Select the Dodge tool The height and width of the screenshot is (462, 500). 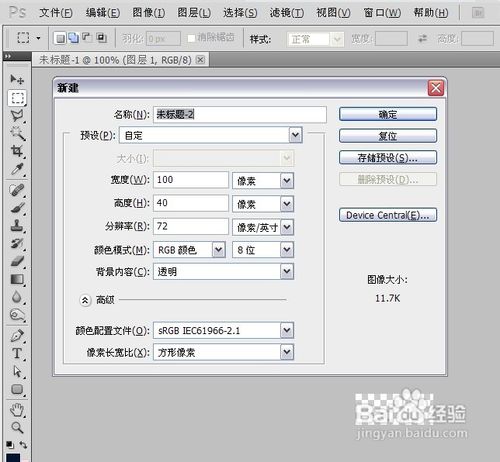[x=17, y=314]
